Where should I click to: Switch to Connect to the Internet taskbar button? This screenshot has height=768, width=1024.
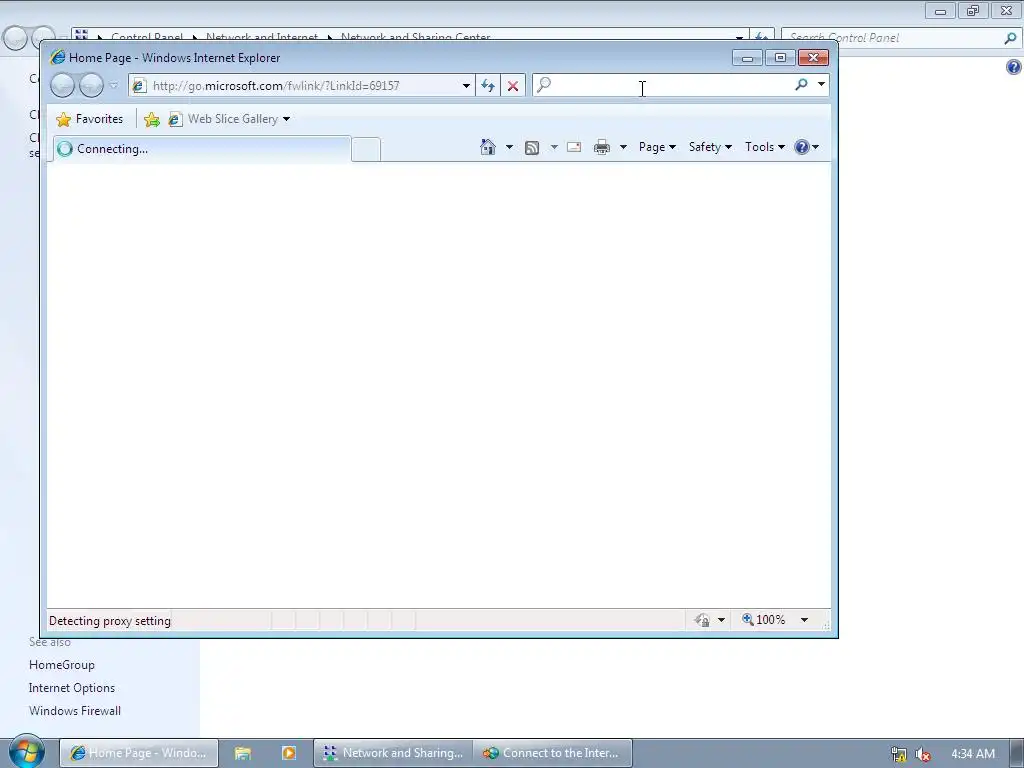(553, 753)
